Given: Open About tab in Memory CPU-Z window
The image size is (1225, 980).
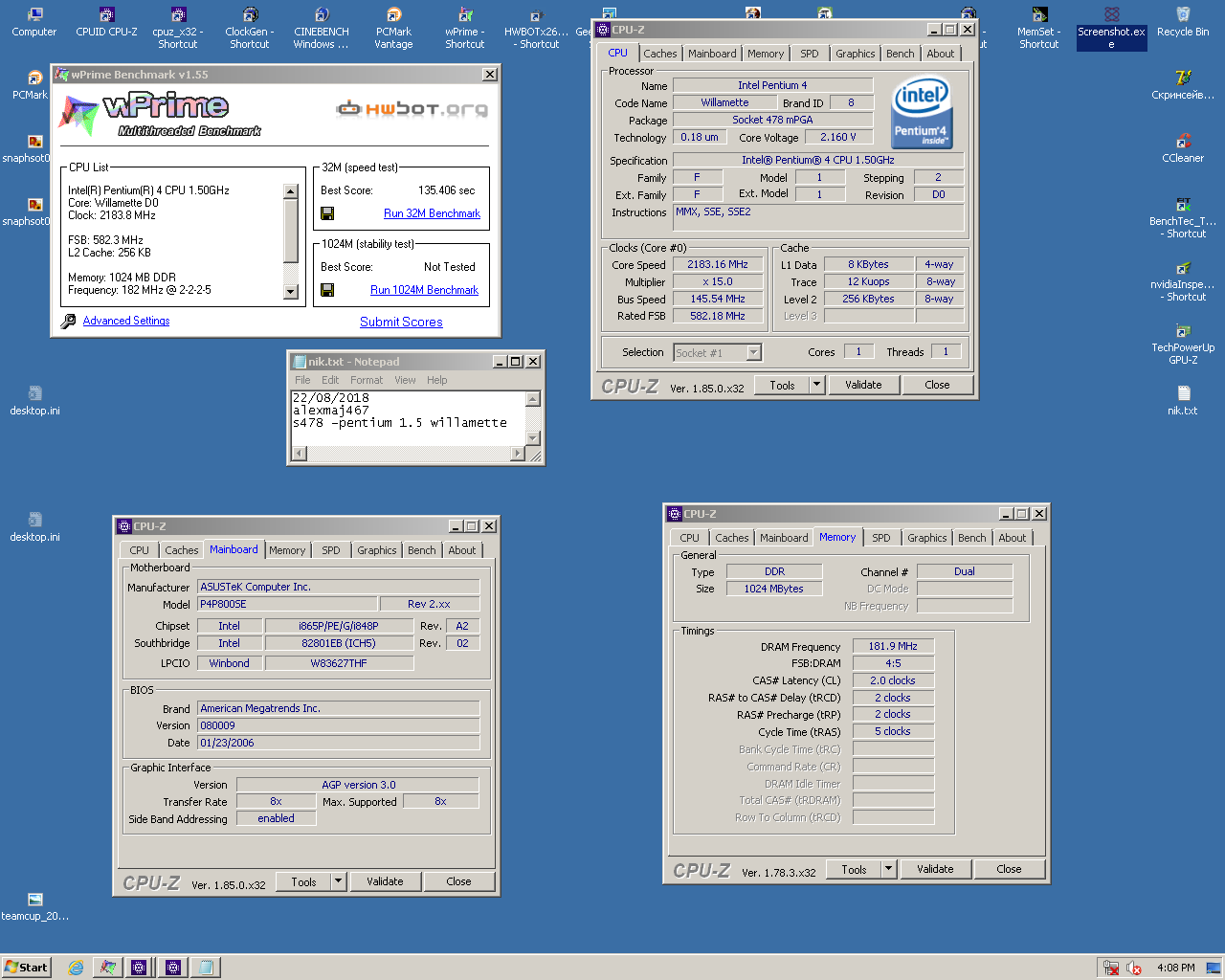Looking at the screenshot, I should 1012,538.
